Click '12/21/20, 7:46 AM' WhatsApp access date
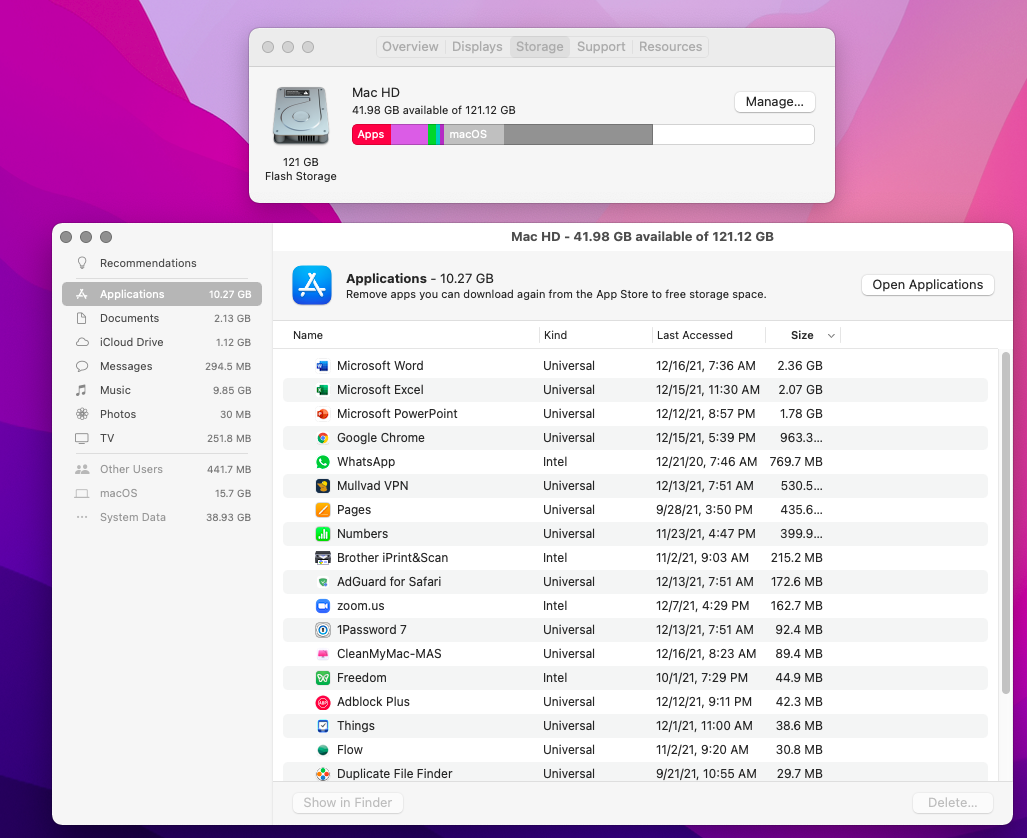 (706, 462)
